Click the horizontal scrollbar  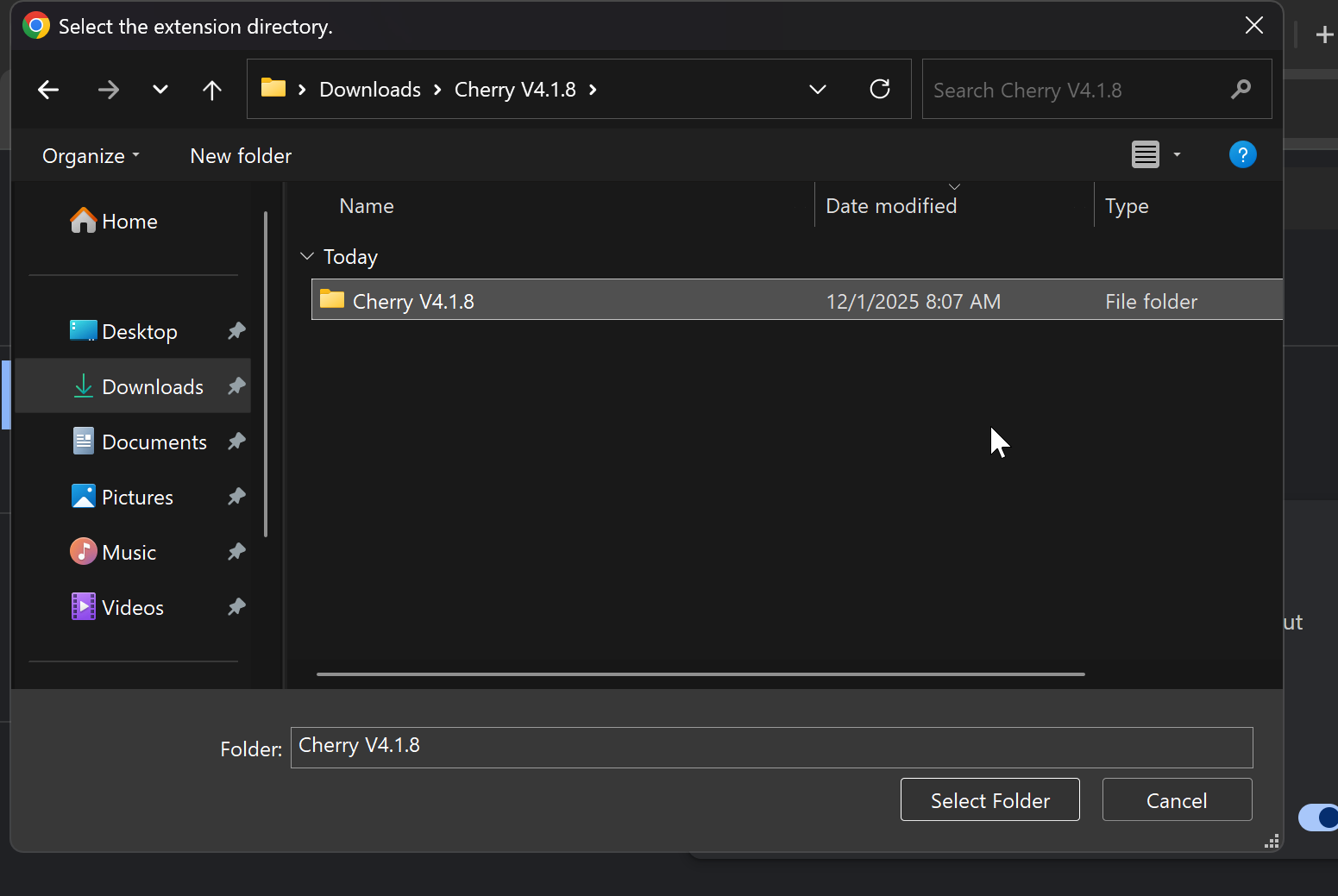pos(700,674)
